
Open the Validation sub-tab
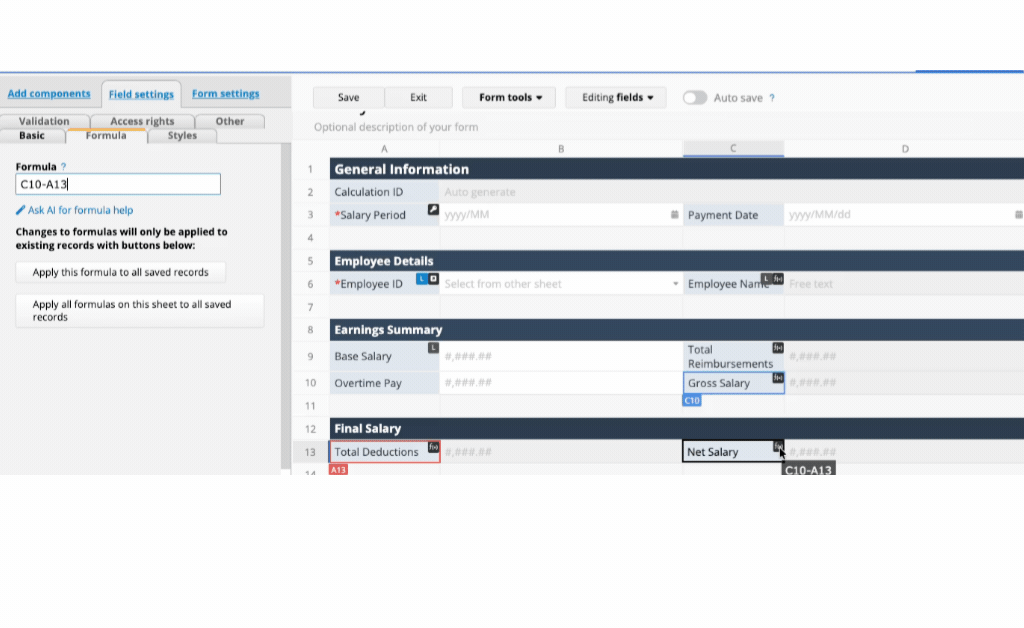click(44, 121)
